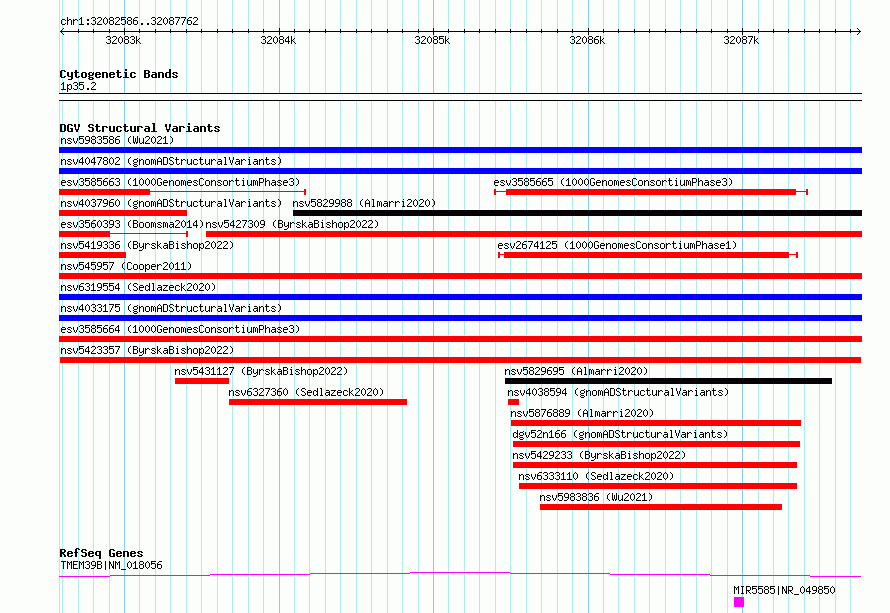
Task: Click the chr1:32082586..32087762 coordinate text
Action: (x=129, y=21)
